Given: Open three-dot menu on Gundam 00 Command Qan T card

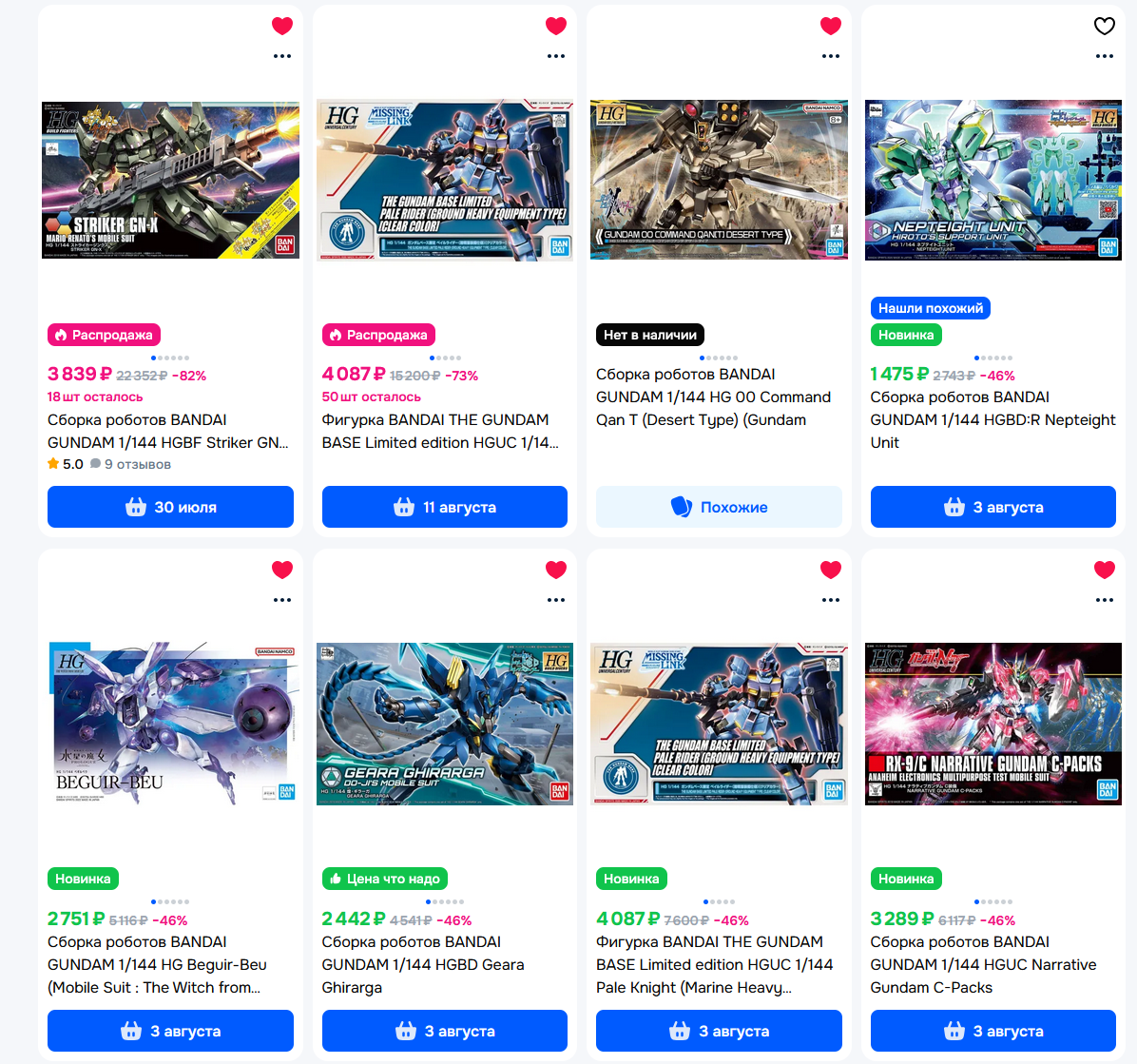Looking at the screenshot, I should pos(830,56).
